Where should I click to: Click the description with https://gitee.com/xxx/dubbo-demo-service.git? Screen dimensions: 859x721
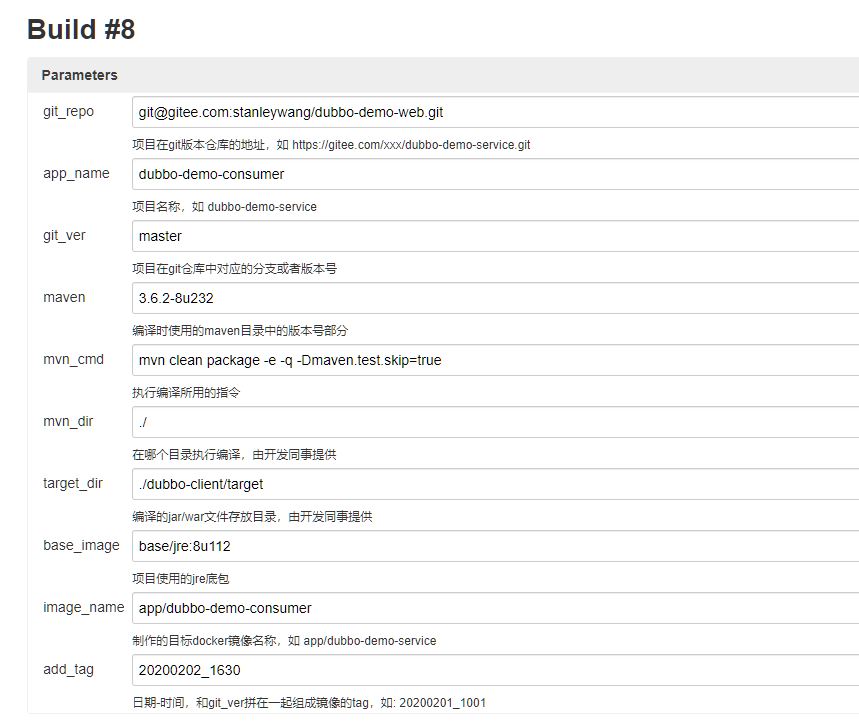tap(331, 145)
